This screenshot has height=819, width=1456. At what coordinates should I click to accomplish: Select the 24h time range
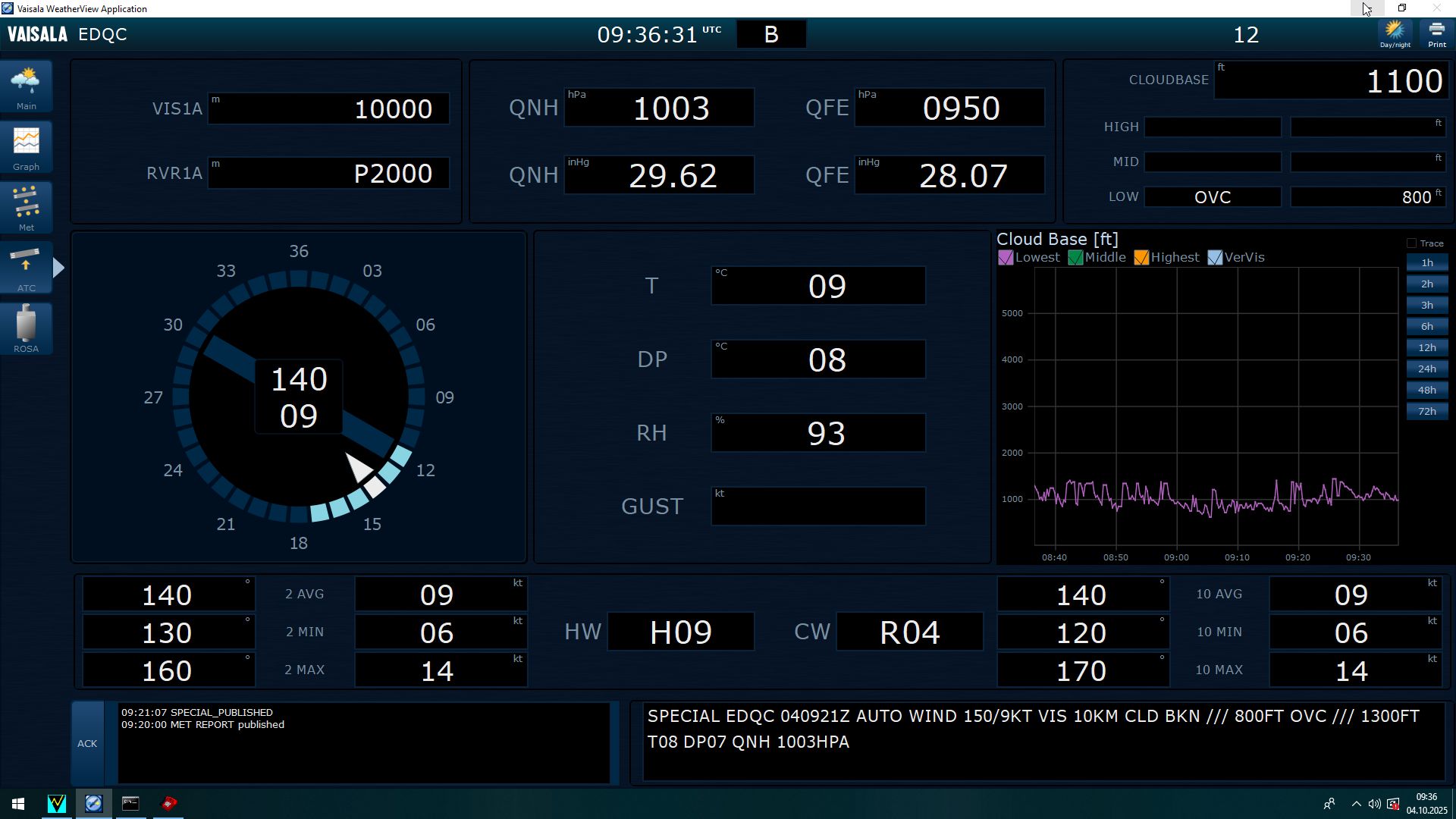(1426, 369)
